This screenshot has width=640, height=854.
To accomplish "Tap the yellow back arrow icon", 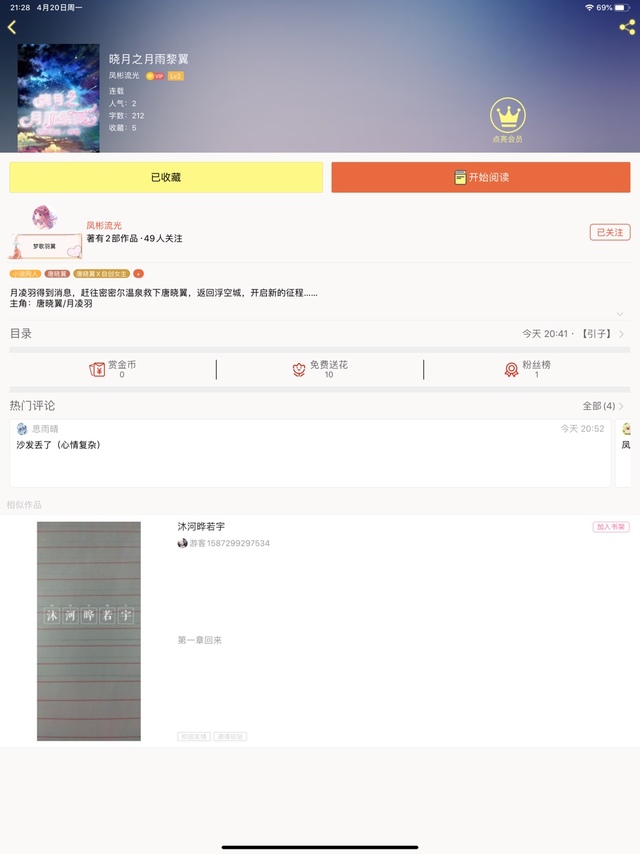I will 12,27.
